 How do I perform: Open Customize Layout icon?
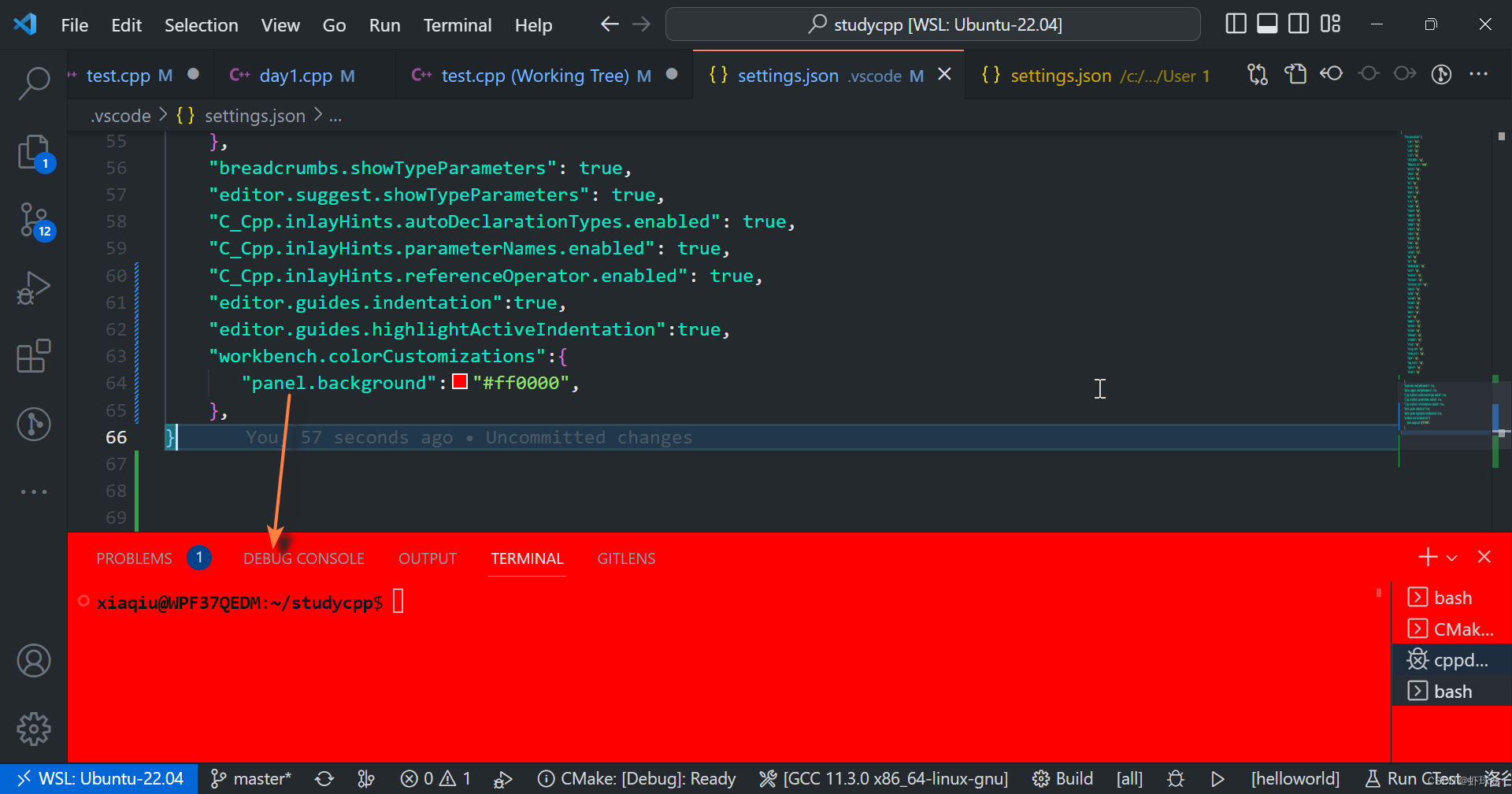(1330, 24)
